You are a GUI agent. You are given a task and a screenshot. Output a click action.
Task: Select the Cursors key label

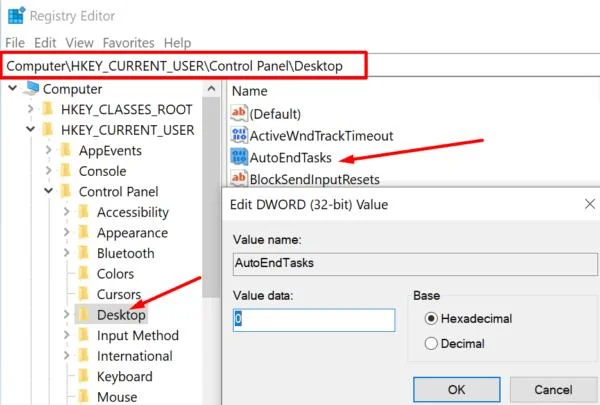119,294
